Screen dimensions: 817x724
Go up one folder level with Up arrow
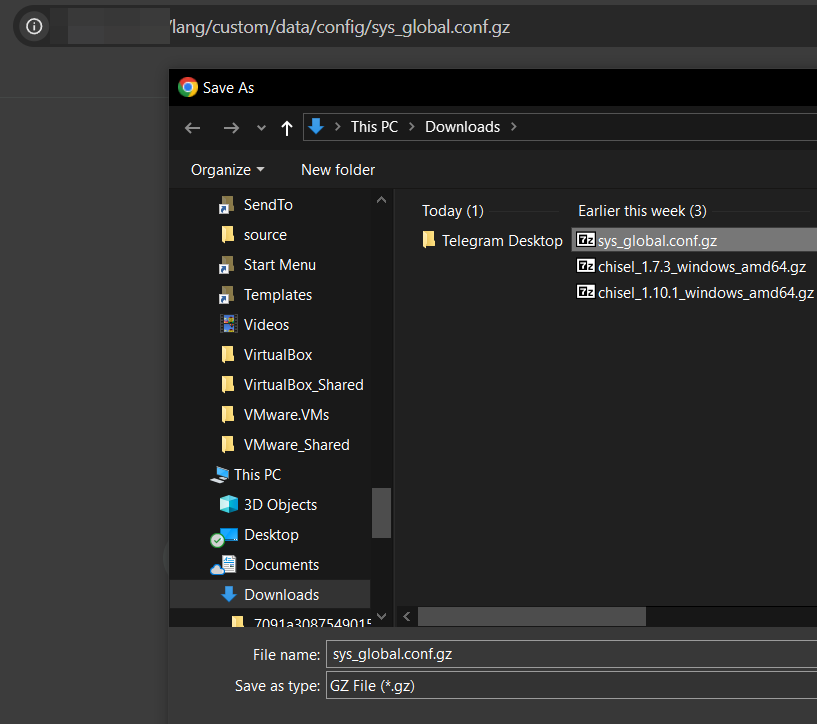point(287,127)
